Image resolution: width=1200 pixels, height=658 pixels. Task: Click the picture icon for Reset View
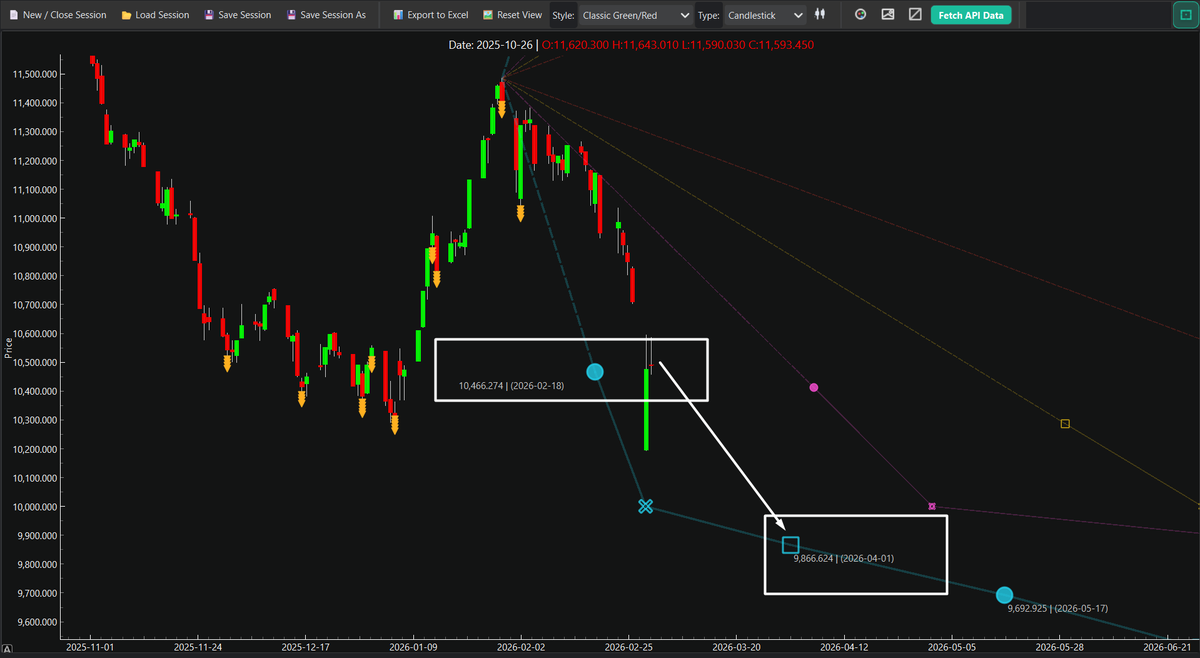point(488,15)
